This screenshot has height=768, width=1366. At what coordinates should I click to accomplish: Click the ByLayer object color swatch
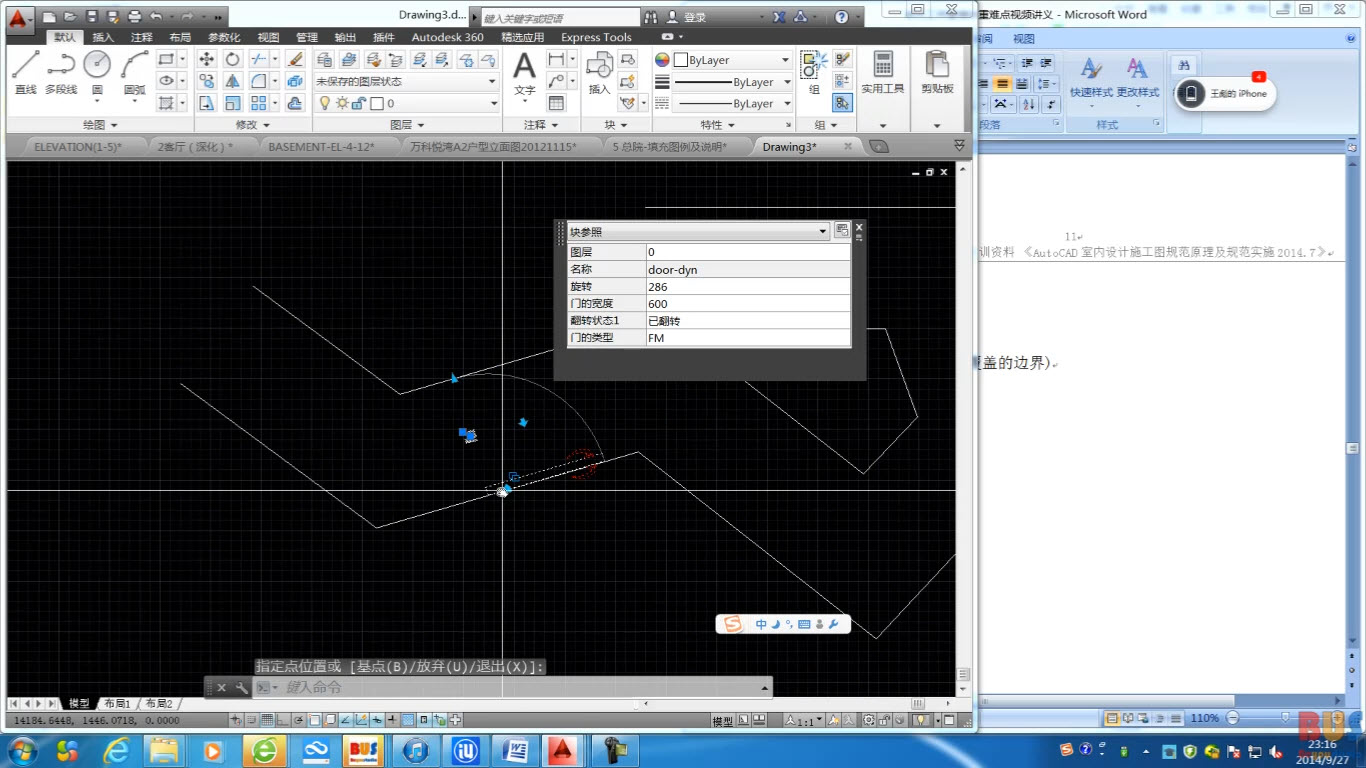[x=681, y=60]
